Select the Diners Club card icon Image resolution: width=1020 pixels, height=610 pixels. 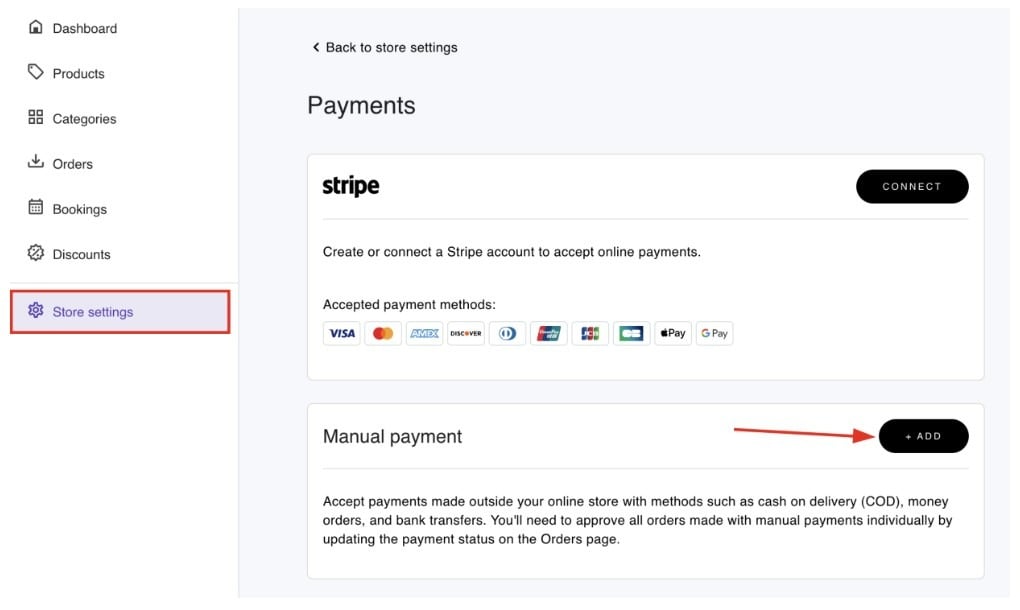click(x=507, y=333)
